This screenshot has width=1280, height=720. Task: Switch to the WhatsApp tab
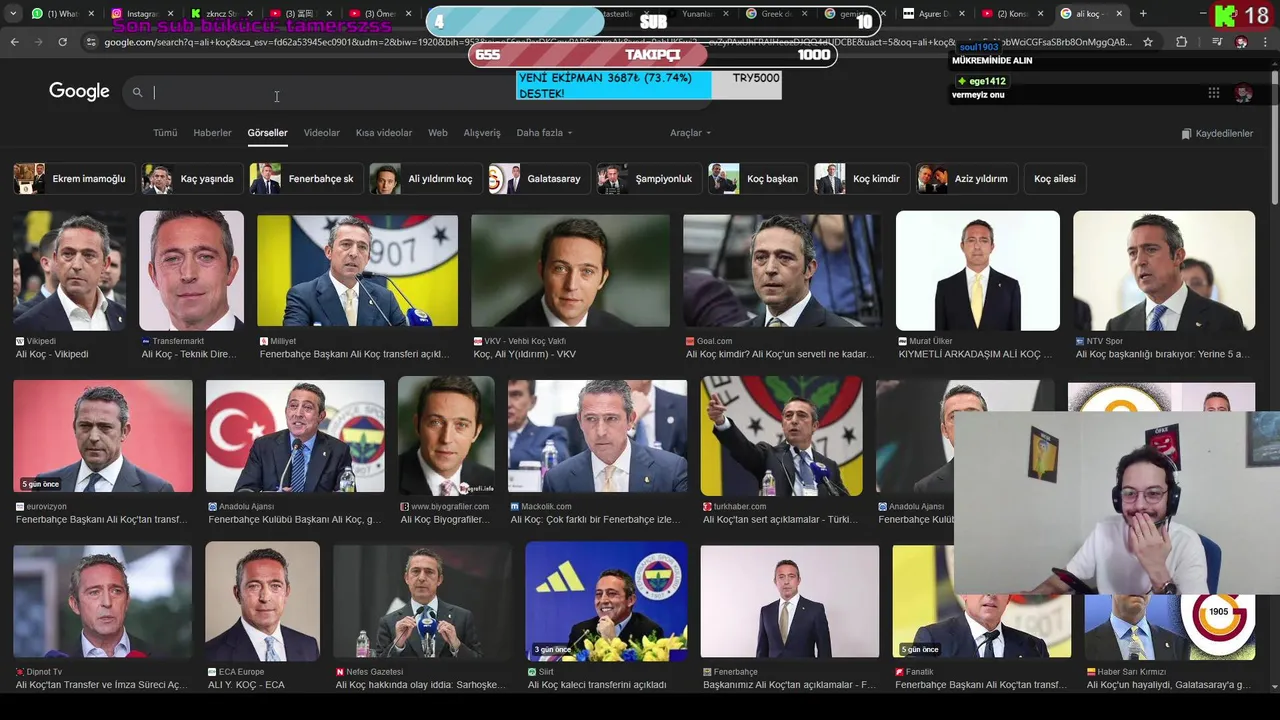coord(62,14)
